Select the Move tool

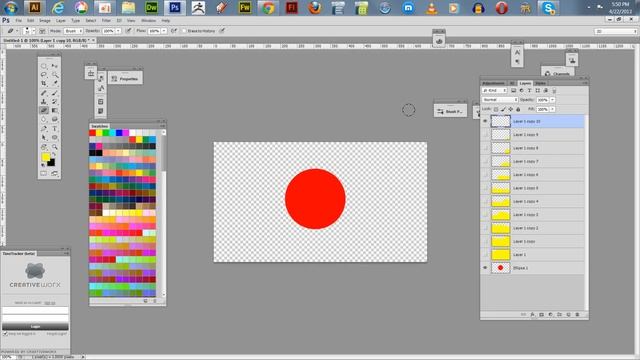click(x=55, y=66)
